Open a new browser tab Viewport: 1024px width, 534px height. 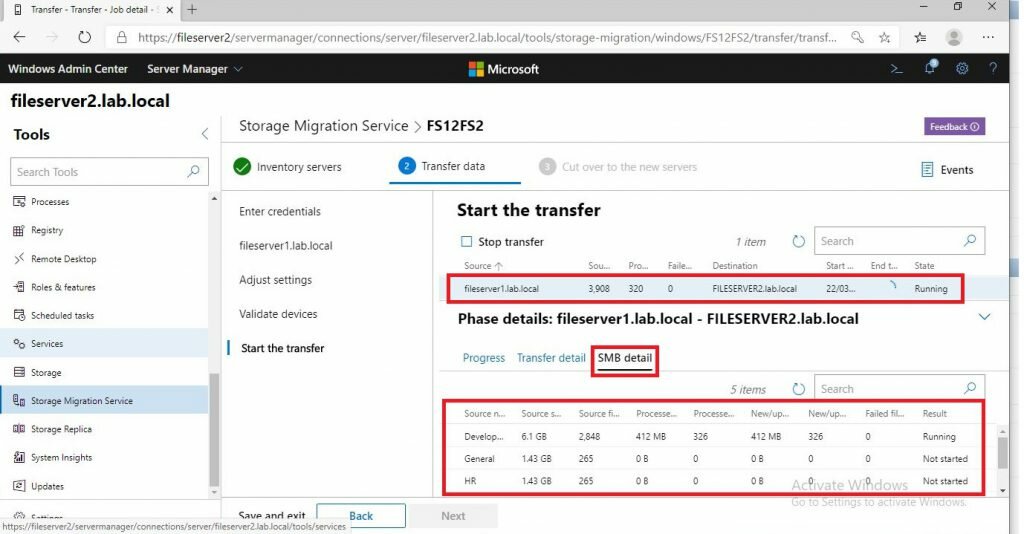pyautogui.click(x=192, y=10)
